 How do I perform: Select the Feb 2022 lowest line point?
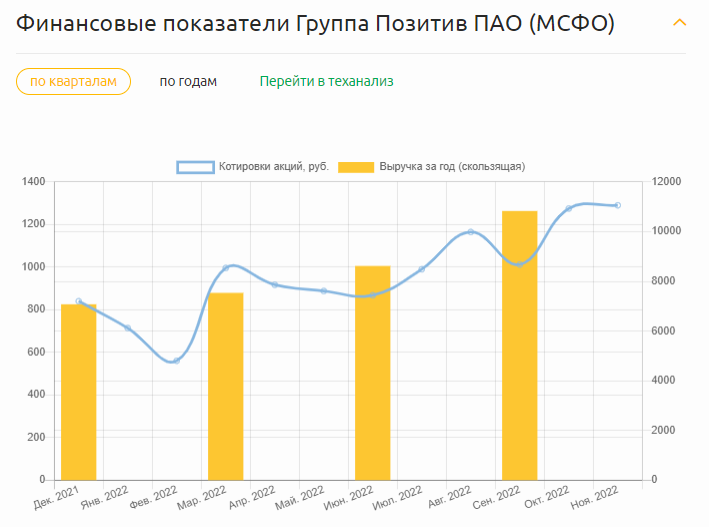176,361
